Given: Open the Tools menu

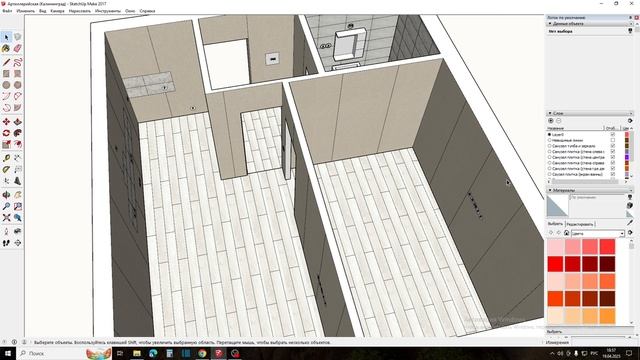Looking at the screenshot, I should [108, 11].
